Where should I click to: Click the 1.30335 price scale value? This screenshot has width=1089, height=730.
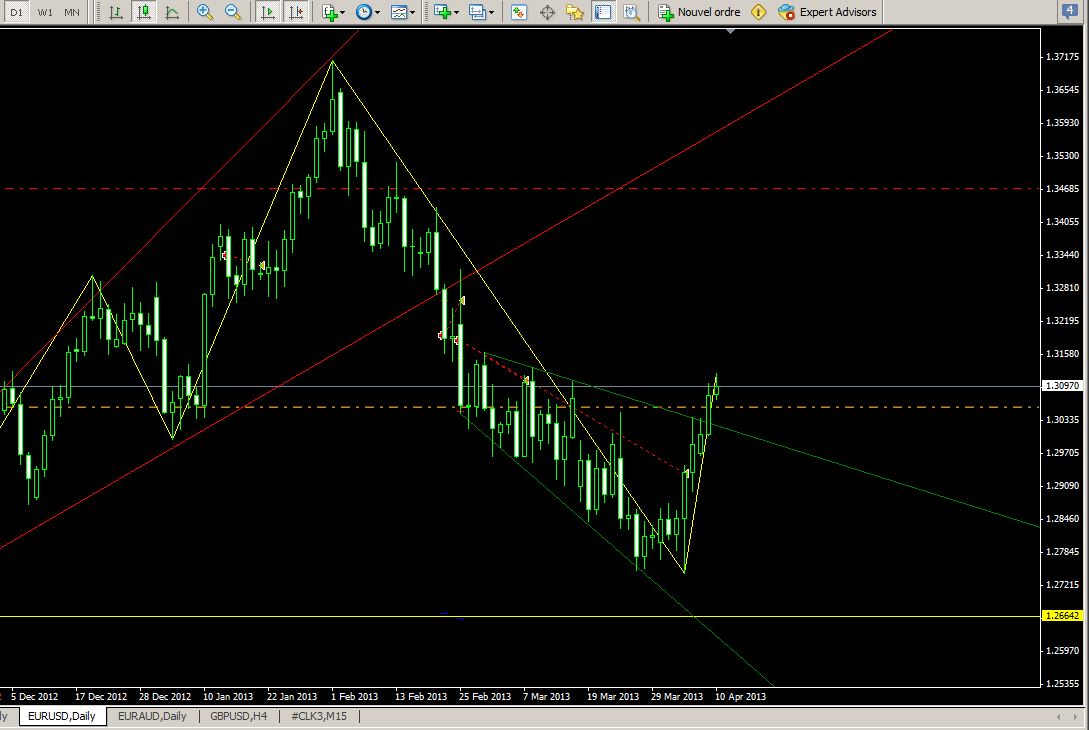tap(1063, 420)
